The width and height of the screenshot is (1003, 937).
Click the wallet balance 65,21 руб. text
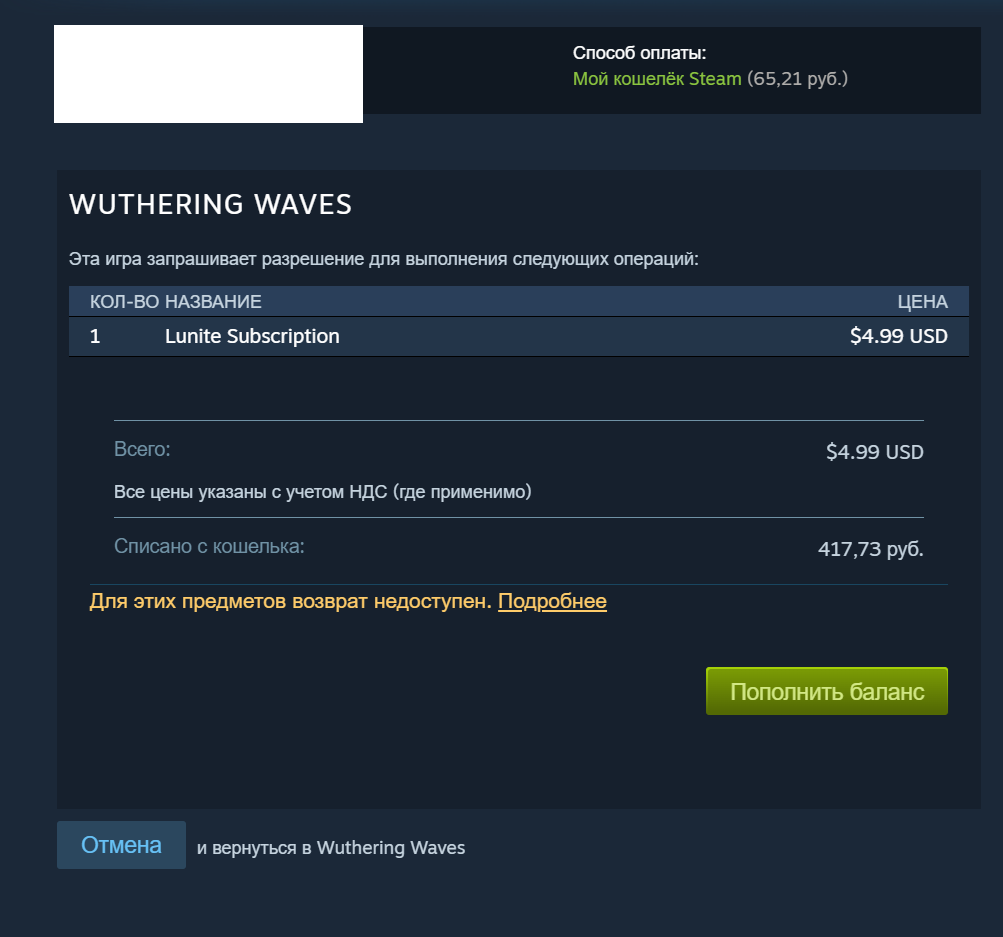pyautogui.click(x=798, y=79)
